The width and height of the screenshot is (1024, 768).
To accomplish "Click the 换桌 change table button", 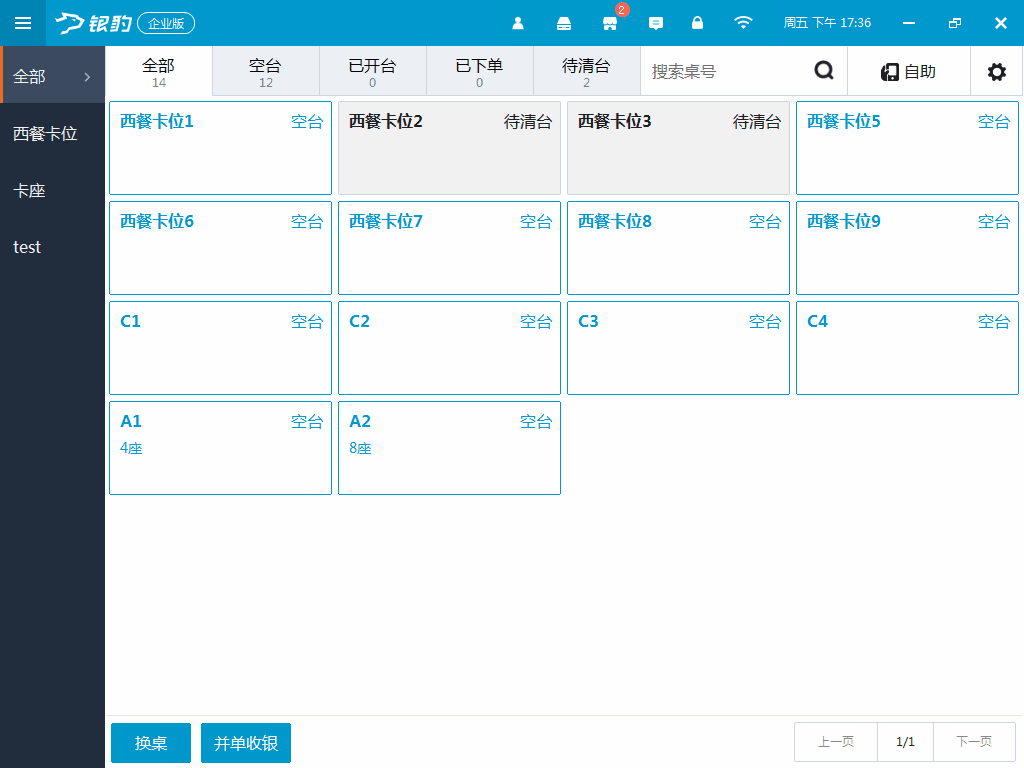I will [151, 743].
